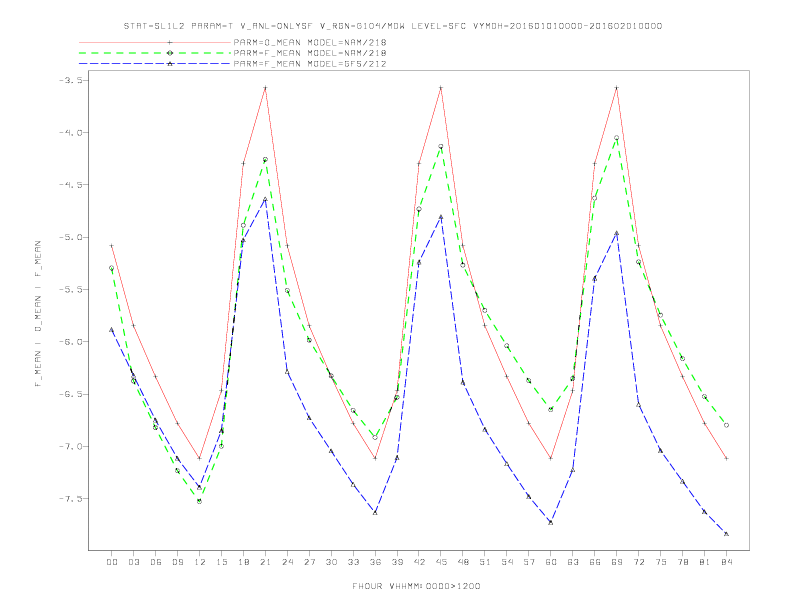
Task: Click x-axis tick label 63
Action: coord(573,562)
